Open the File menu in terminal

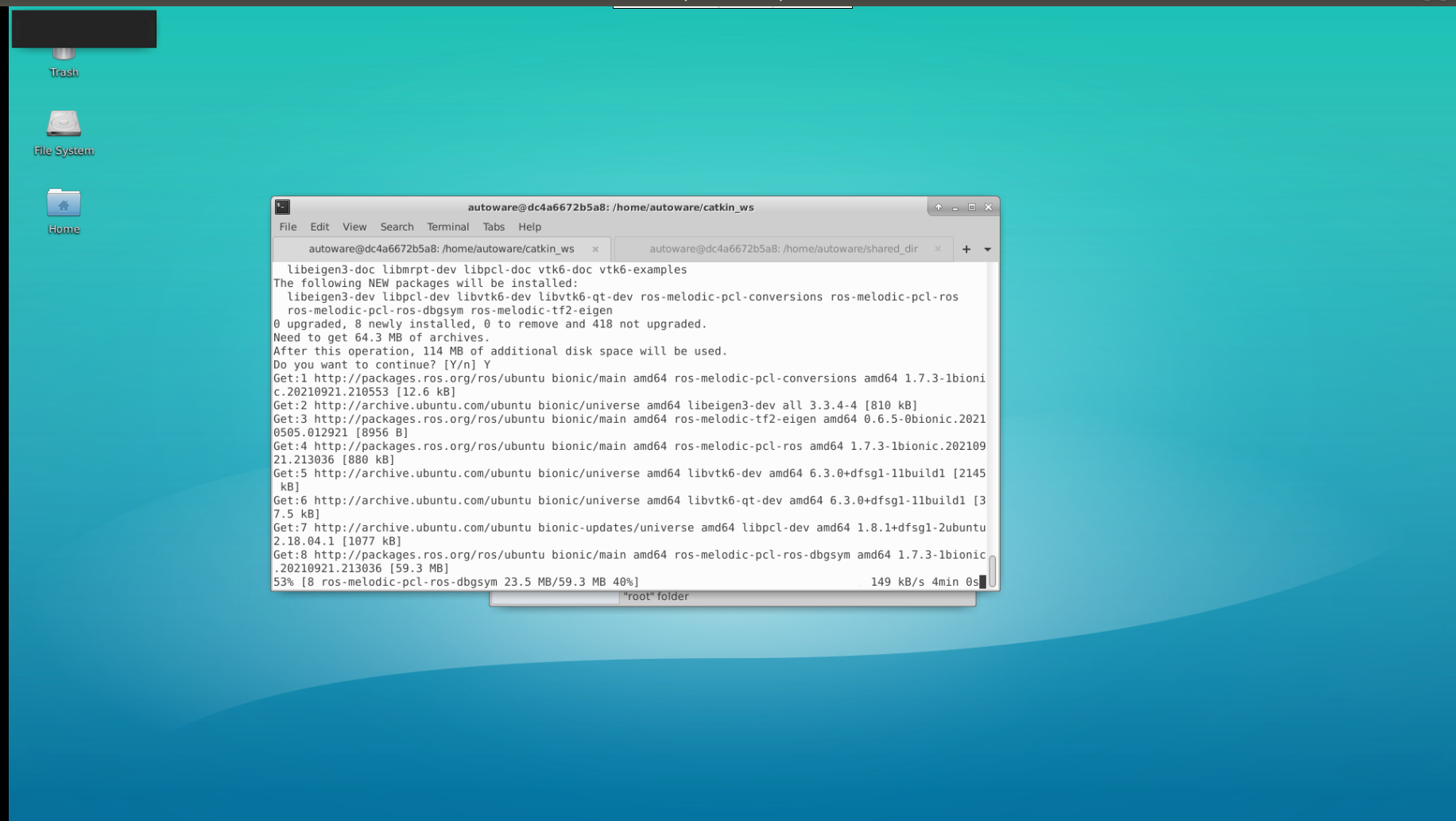[x=288, y=227]
